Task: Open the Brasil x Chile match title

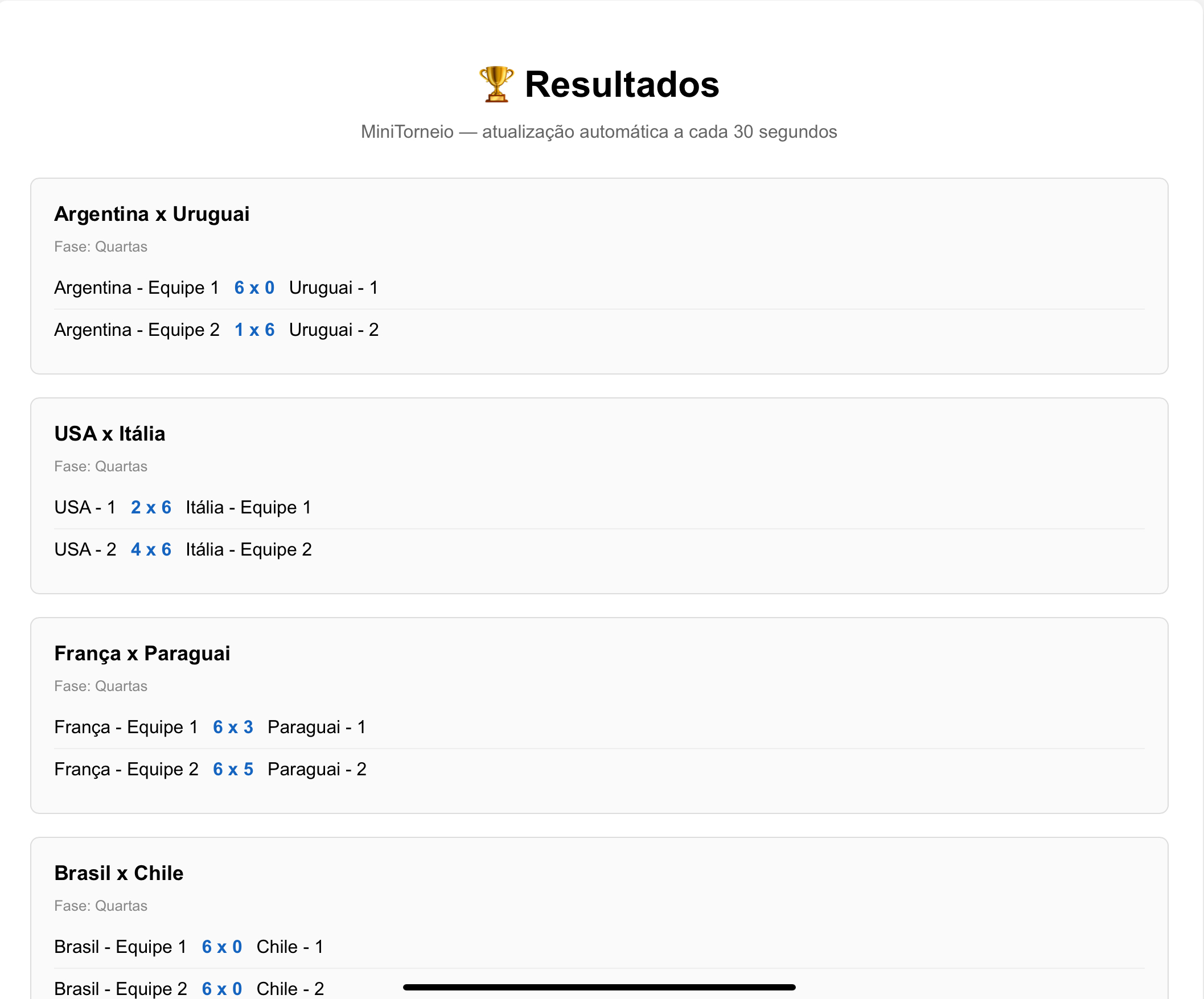Action: tap(118, 873)
